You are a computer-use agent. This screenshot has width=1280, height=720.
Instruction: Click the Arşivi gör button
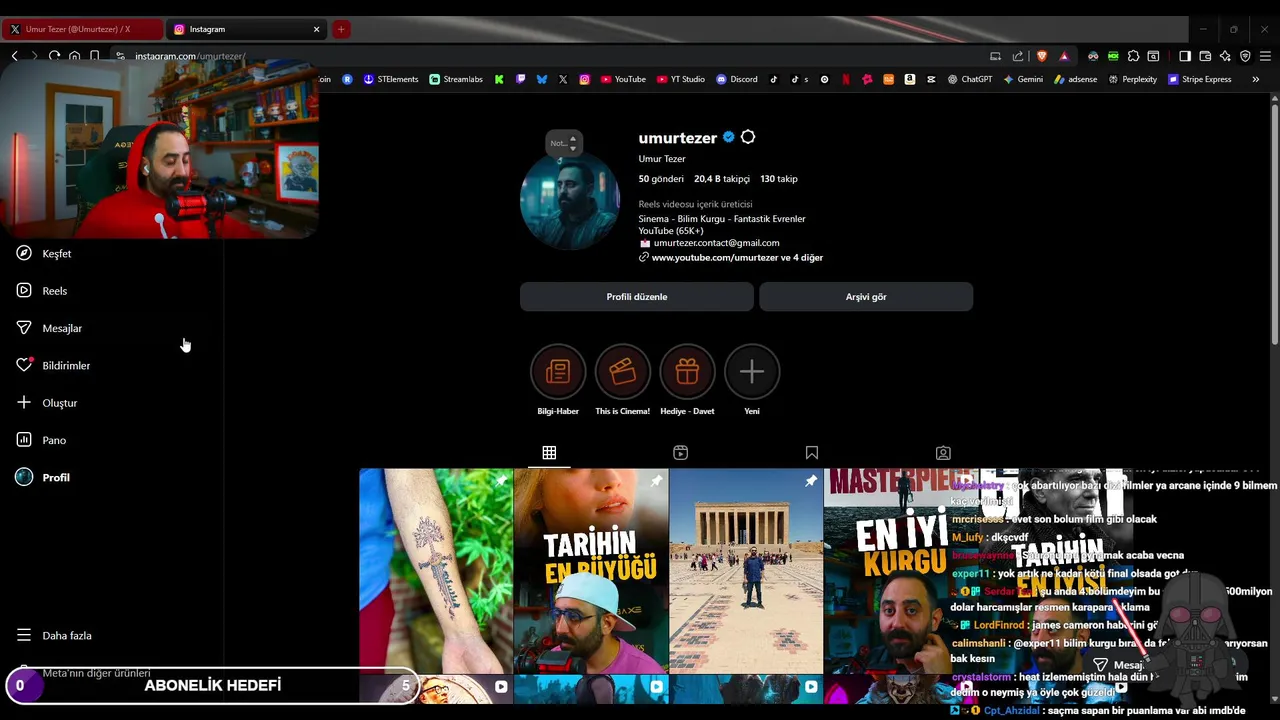click(x=866, y=297)
